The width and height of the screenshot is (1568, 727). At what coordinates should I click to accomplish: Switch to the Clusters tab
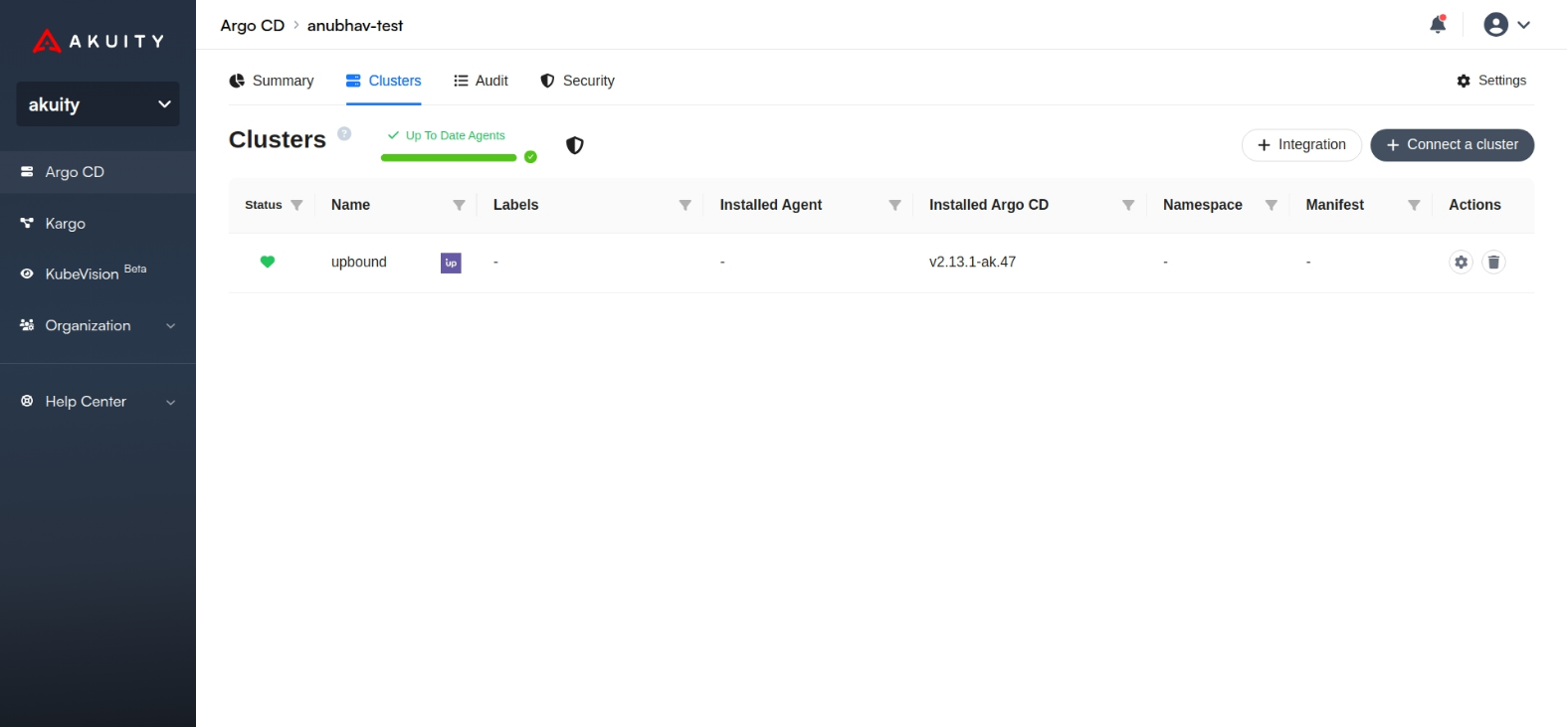pos(384,81)
